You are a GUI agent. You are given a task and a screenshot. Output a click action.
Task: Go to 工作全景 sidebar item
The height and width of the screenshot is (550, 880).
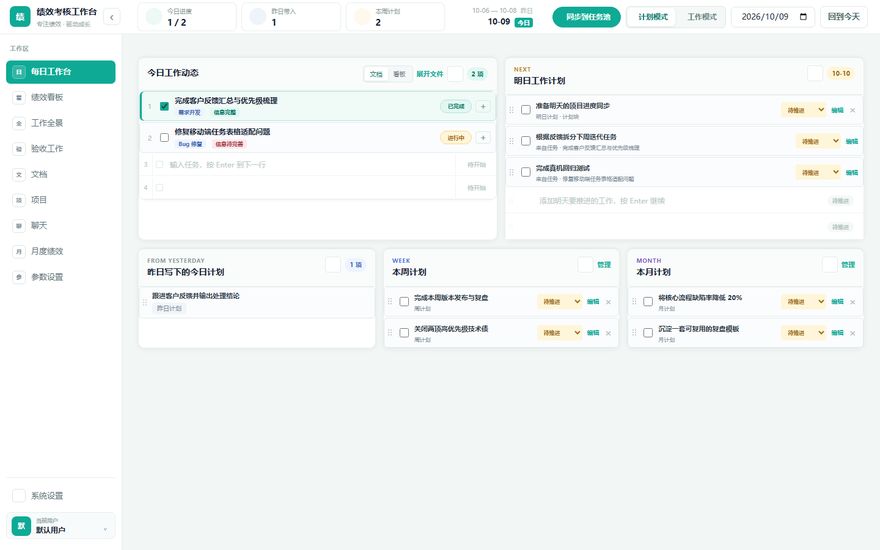pos(61,123)
